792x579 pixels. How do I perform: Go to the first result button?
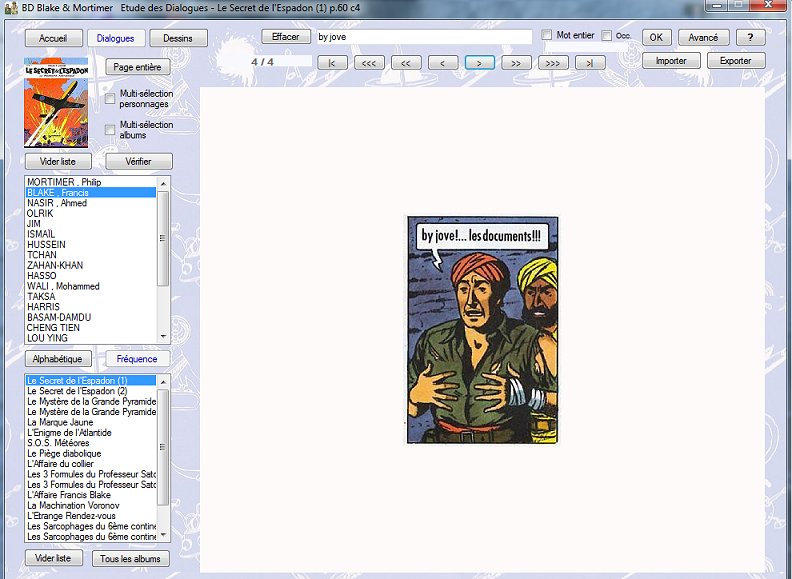pyautogui.click(x=332, y=63)
